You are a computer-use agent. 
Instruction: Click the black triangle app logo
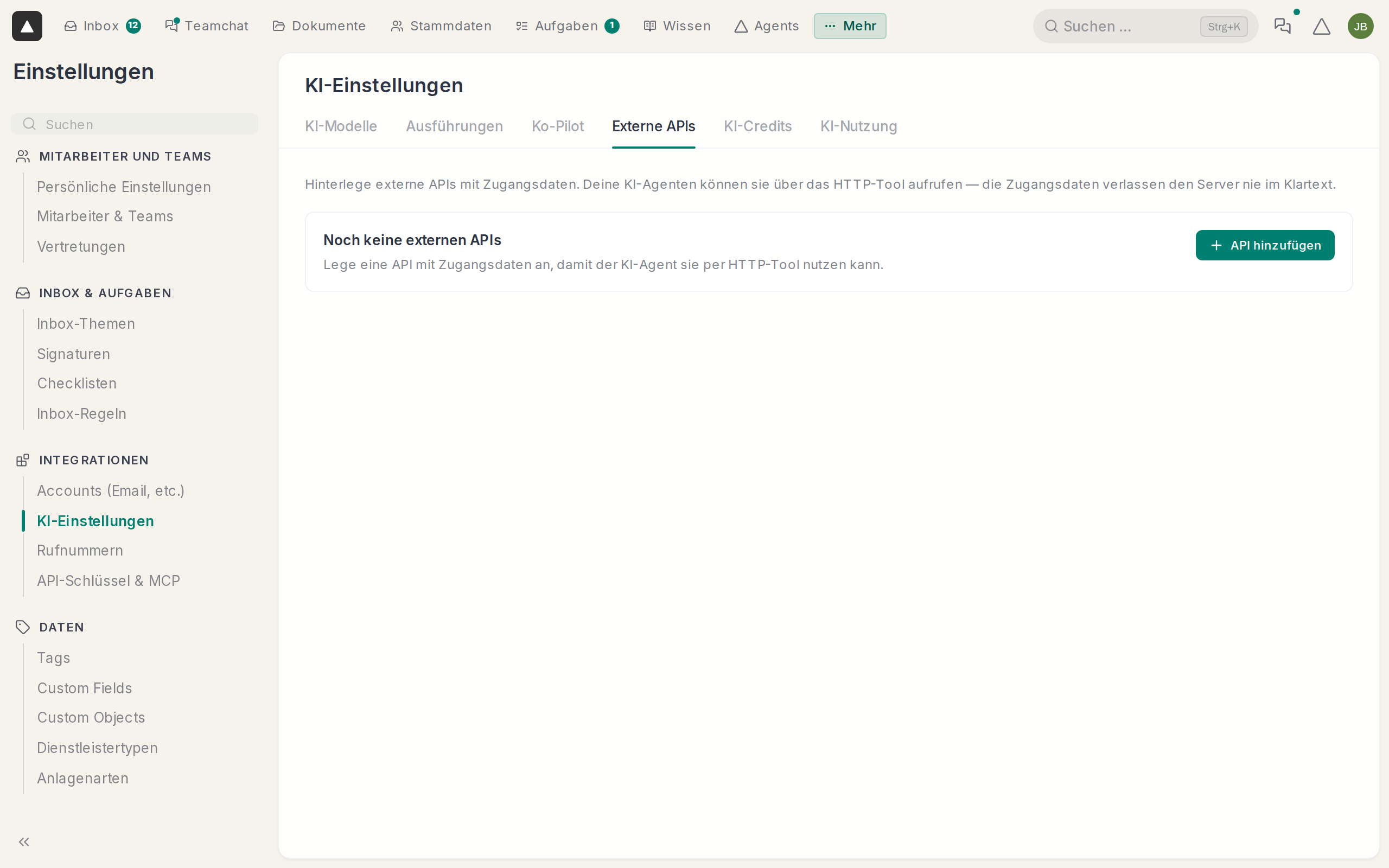tap(27, 26)
